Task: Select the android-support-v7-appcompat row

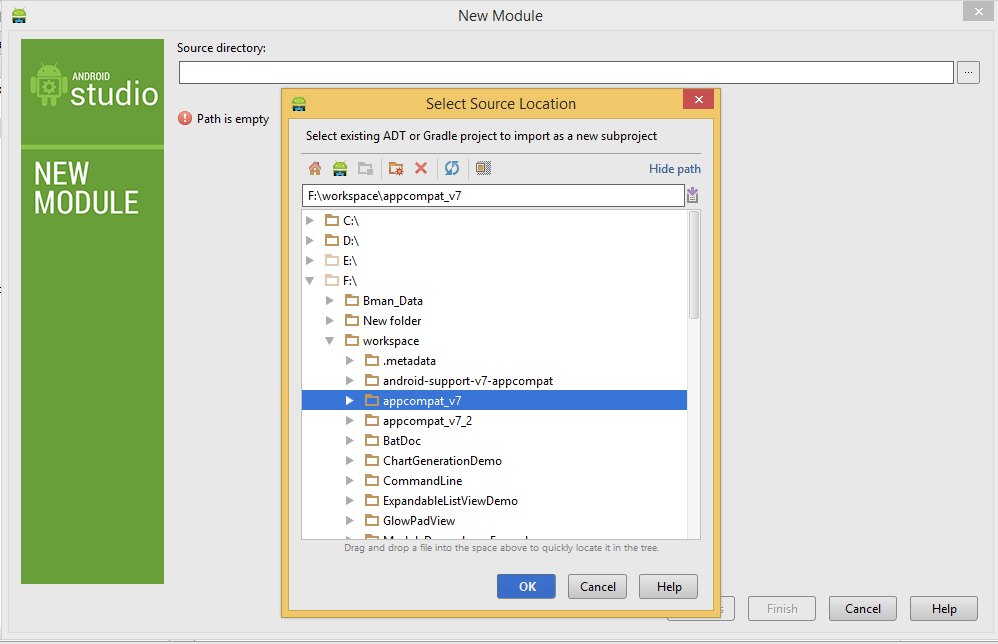Action: 494,381
